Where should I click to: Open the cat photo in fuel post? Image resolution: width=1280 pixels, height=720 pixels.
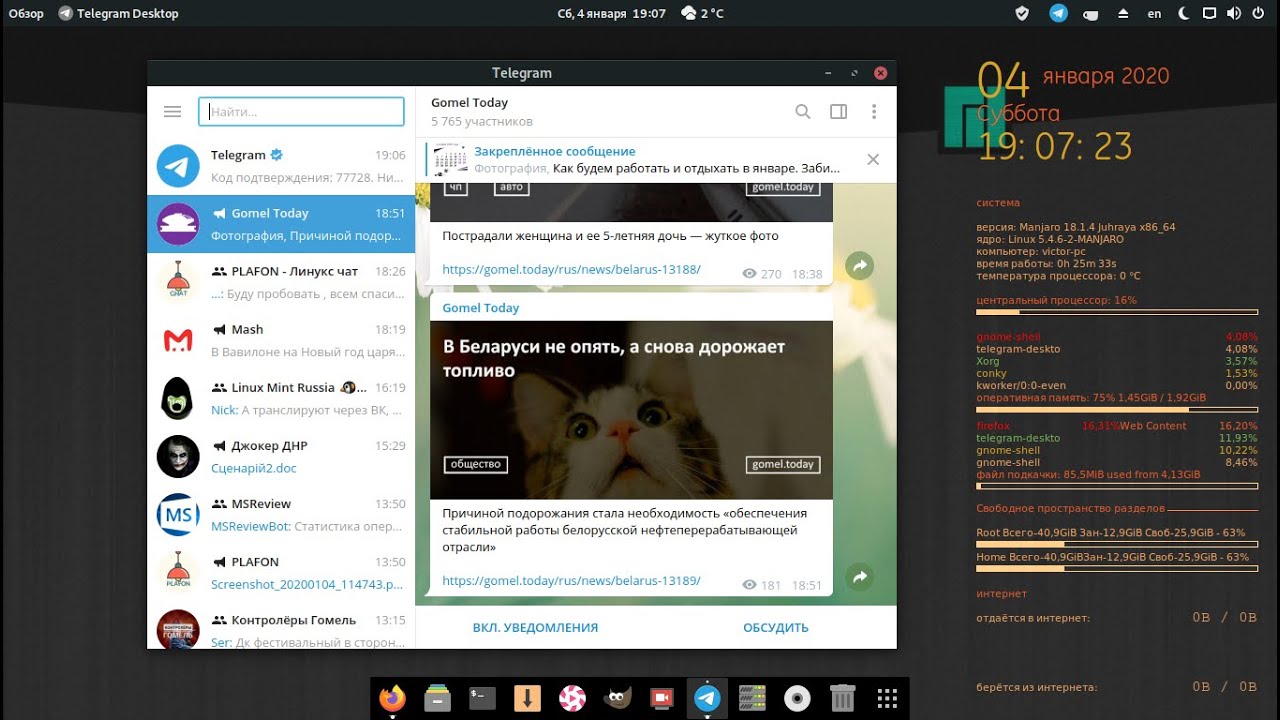coord(631,410)
